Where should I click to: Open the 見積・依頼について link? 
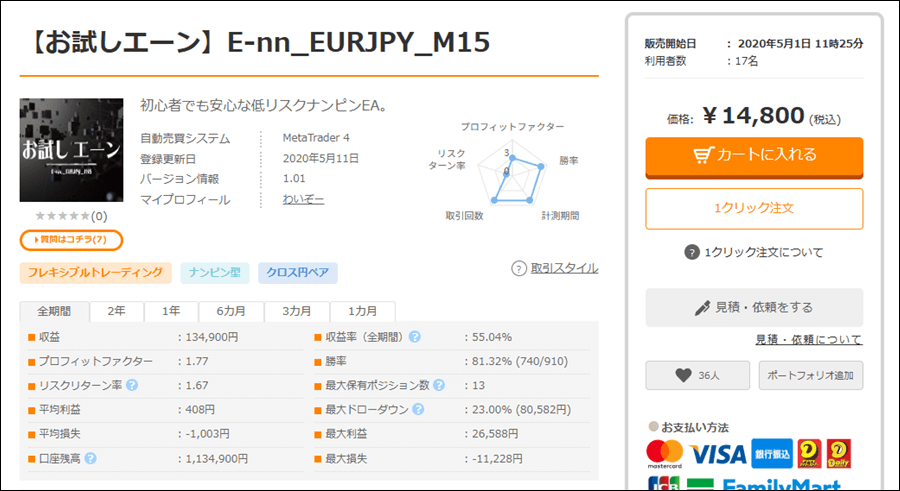[809, 339]
